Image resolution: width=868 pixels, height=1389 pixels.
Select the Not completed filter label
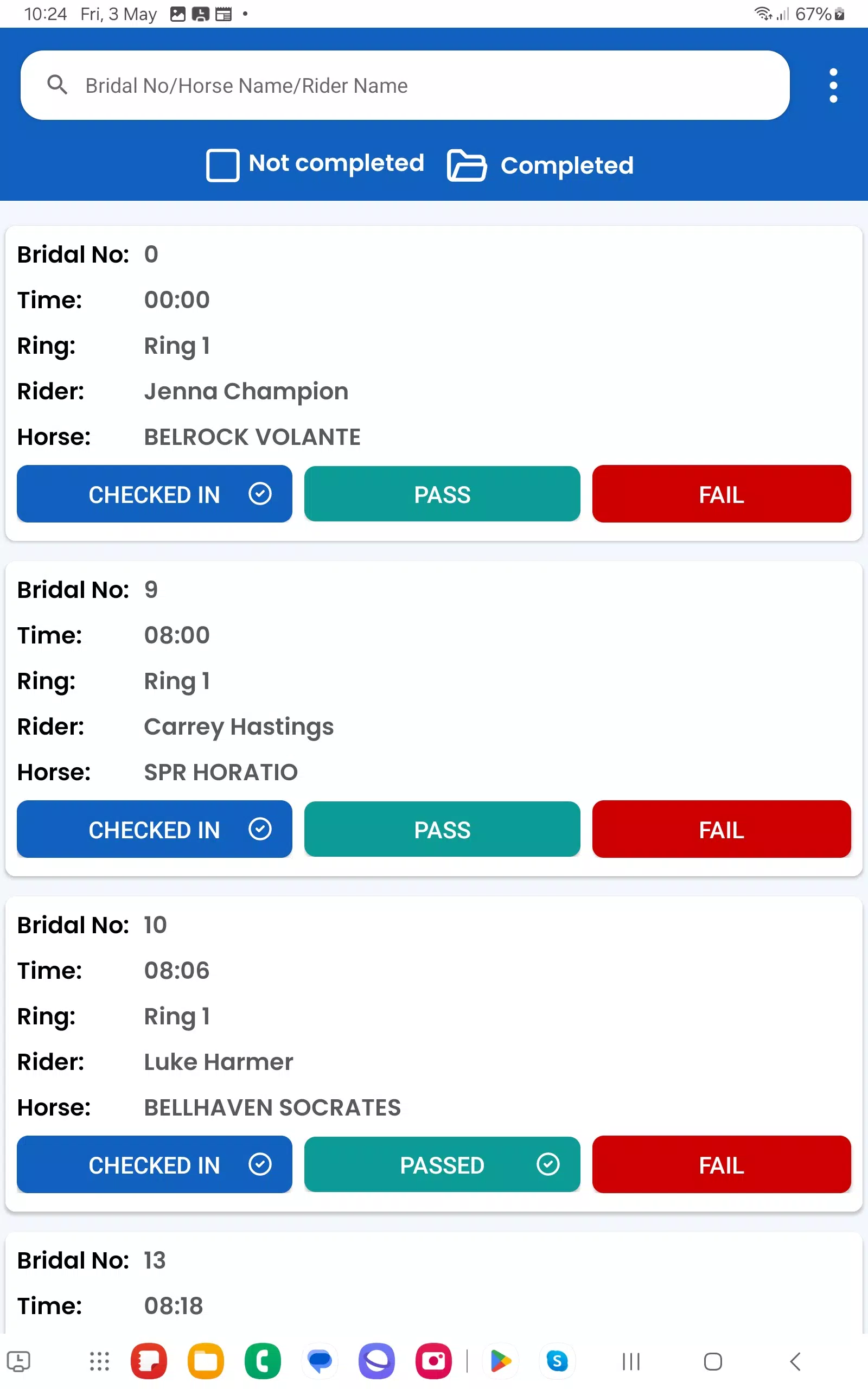click(x=336, y=163)
